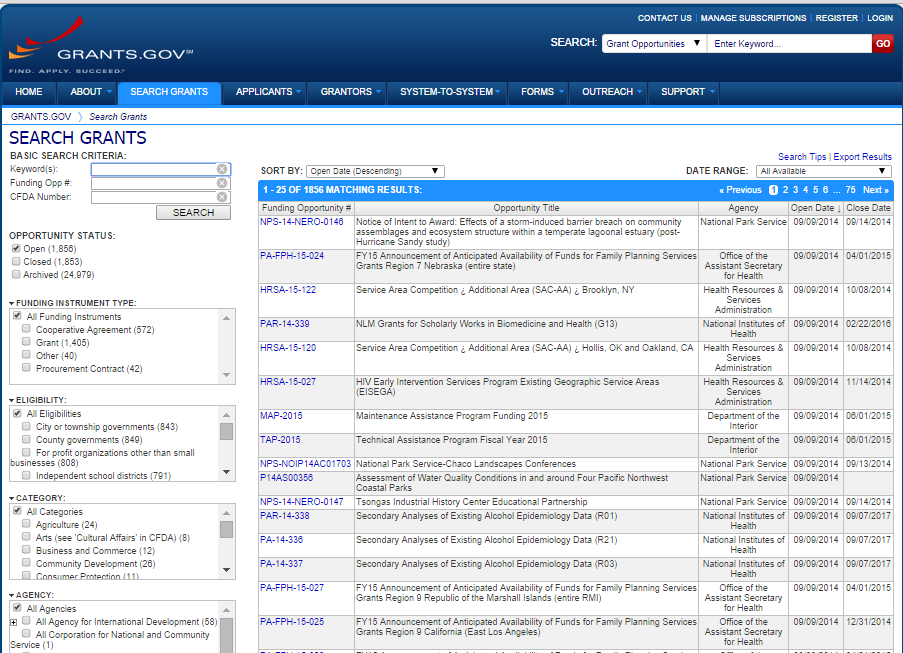Enable the Archived opportunity status checkbox
The image size is (903, 653).
tap(16, 275)
